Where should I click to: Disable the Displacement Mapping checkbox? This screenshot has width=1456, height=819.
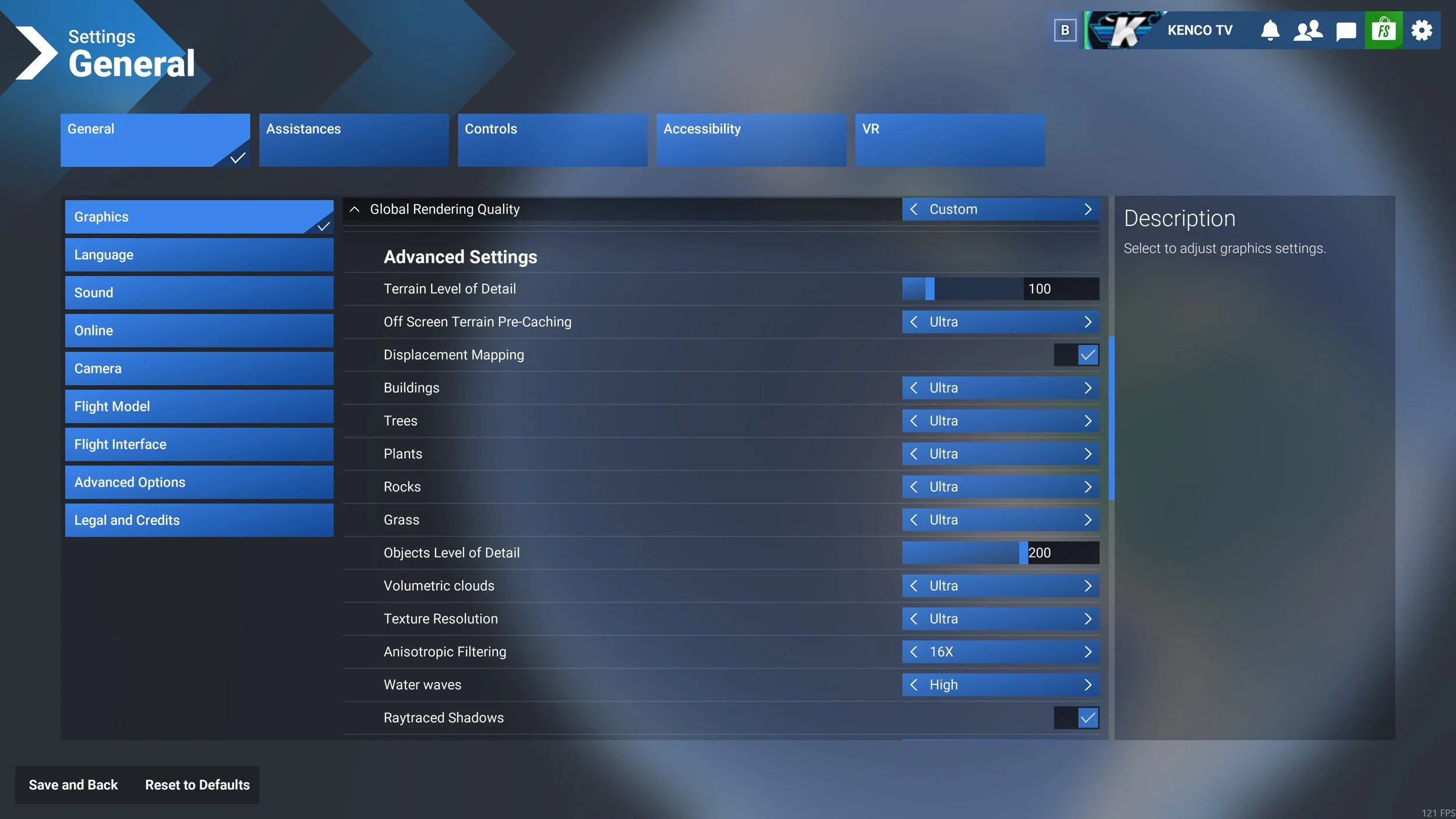(x=1086, y=355)
